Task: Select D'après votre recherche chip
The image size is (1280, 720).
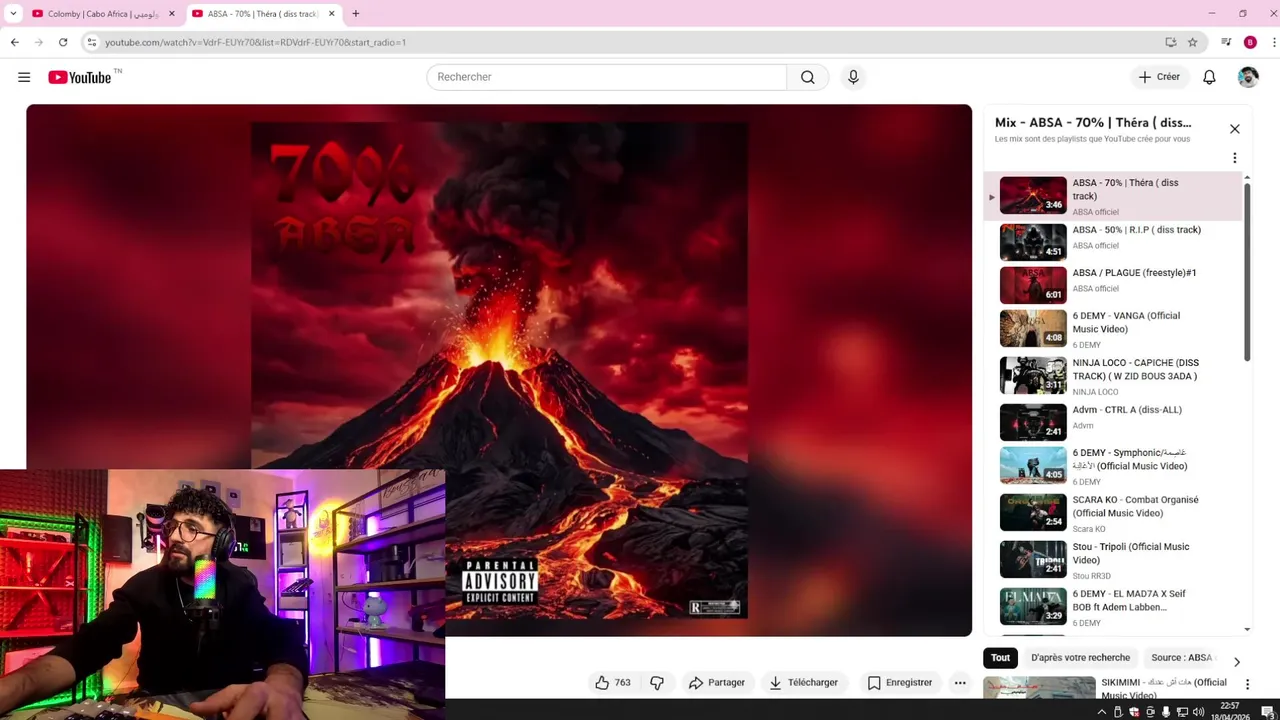Action: (x=1080, y=658)
